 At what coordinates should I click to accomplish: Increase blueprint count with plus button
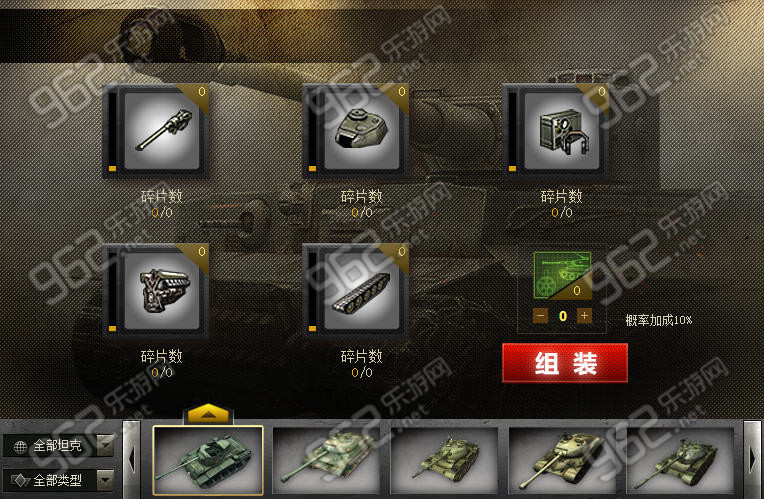584,316
